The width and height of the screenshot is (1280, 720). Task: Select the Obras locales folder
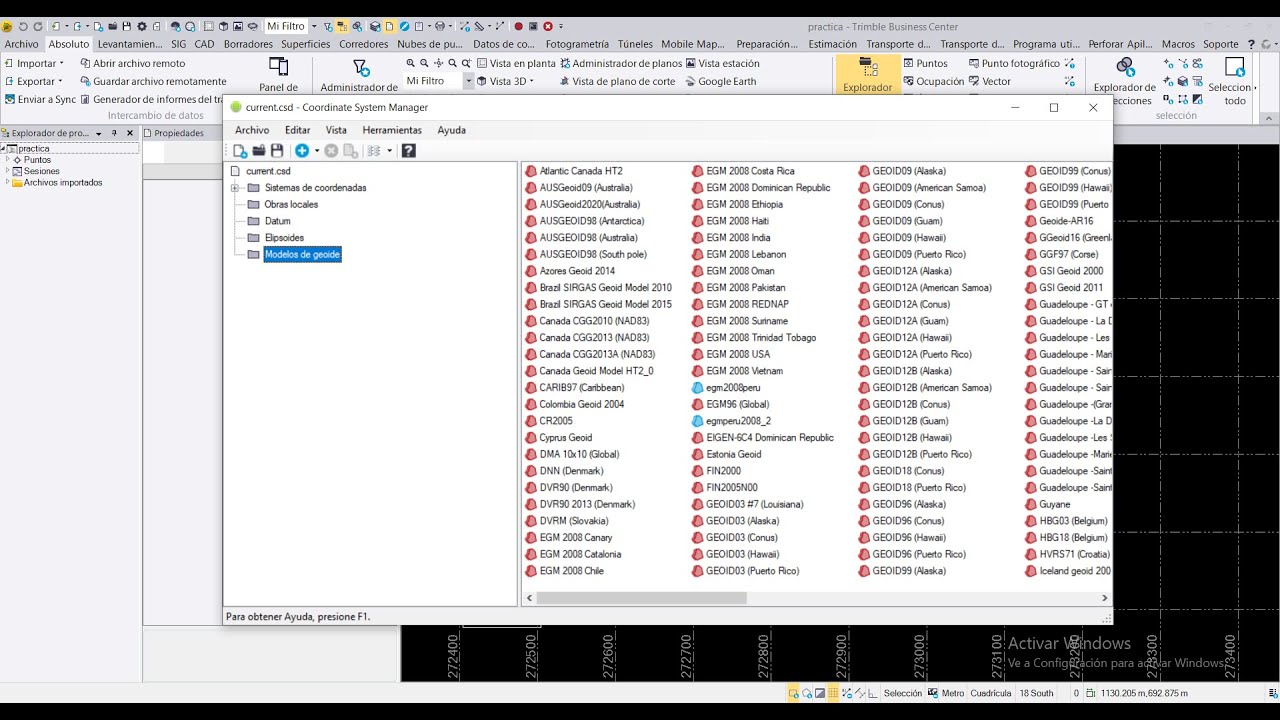click(291, 205)
